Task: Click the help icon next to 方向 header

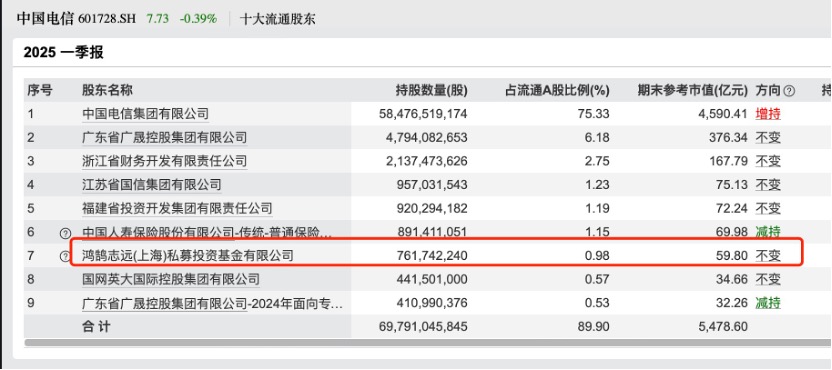Action: point(789,91)
